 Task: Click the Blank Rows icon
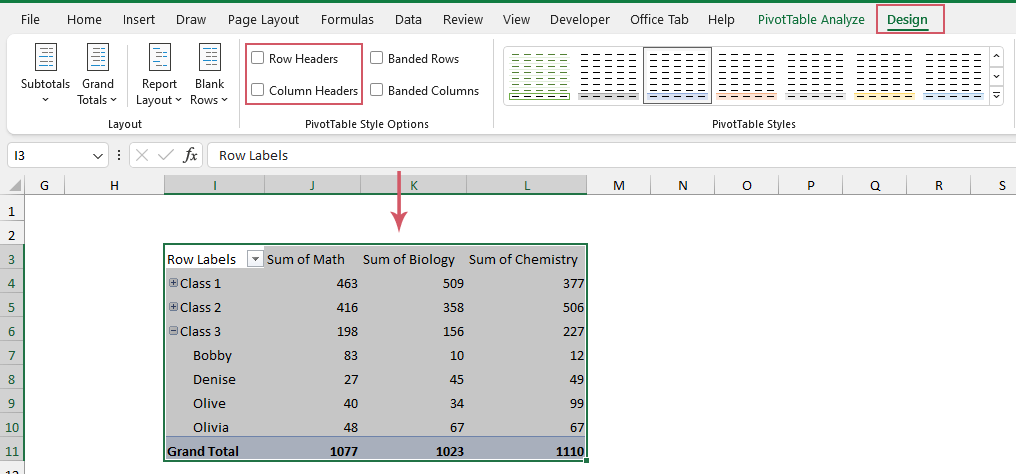[x=210, y=57]
